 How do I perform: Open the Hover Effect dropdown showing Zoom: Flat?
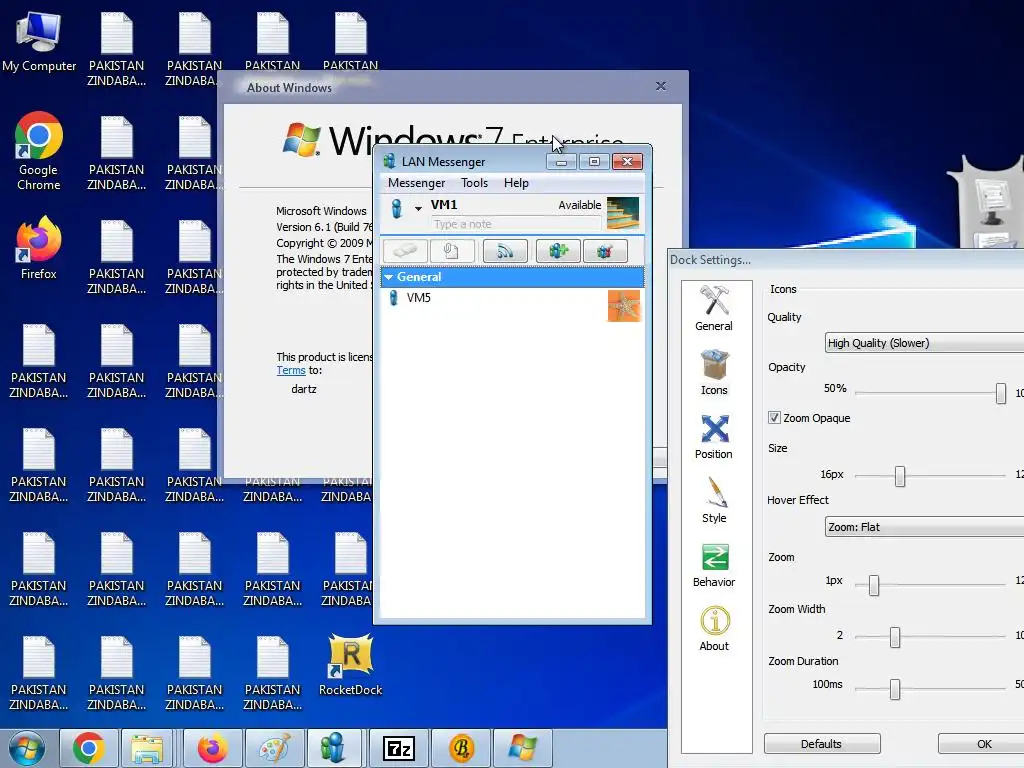point(924,527)
